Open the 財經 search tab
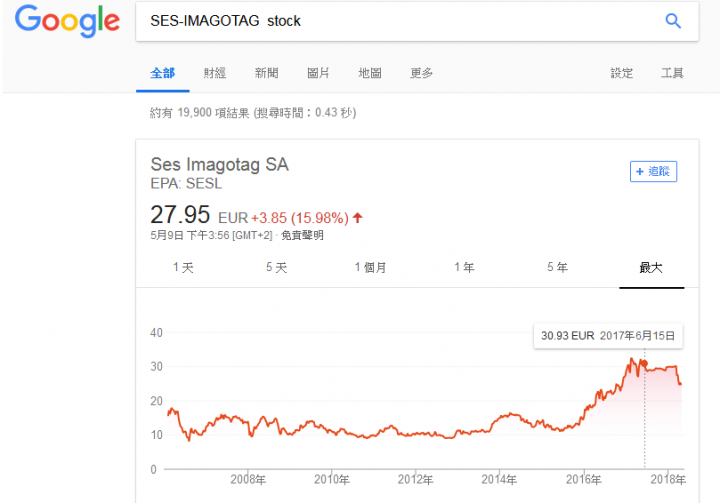Image resolution: width=720 pixels, height=503 pixels. (215, 73)
